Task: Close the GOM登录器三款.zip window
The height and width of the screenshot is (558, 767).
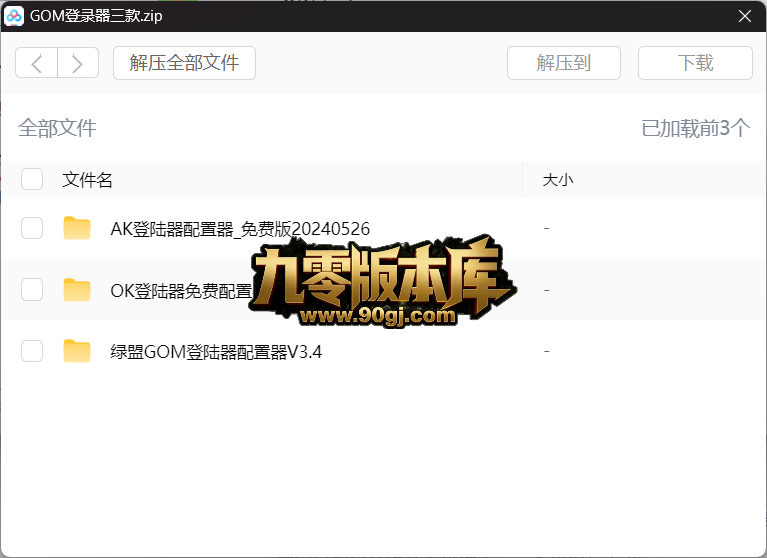Action: [745, 16]
